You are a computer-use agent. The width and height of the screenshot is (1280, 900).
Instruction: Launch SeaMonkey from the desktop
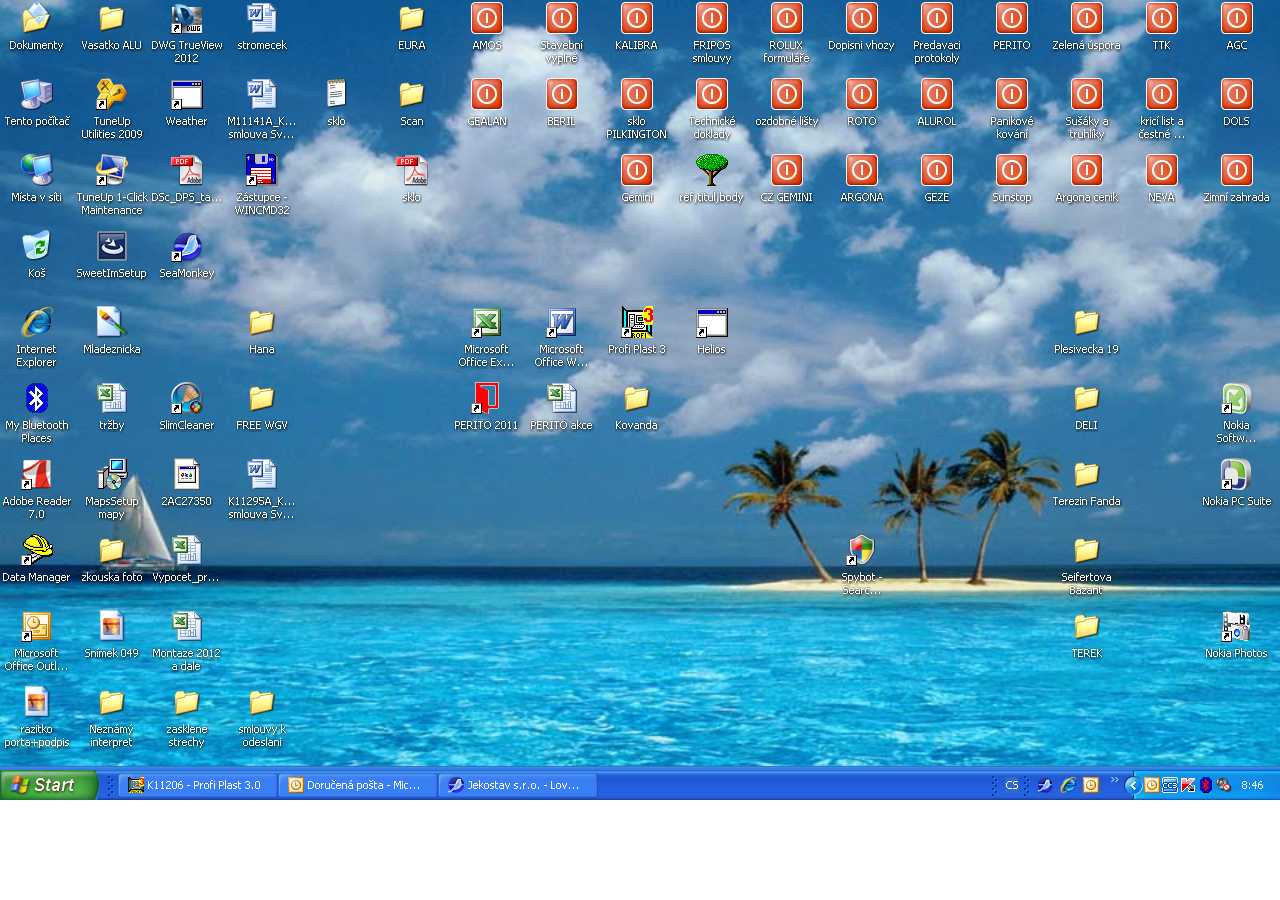coord(186,247)
